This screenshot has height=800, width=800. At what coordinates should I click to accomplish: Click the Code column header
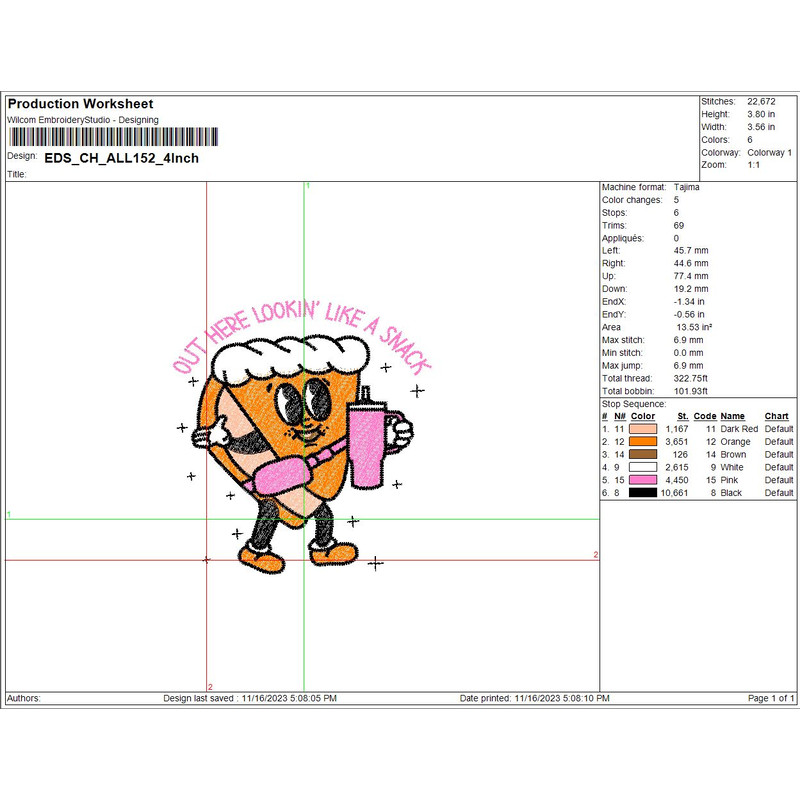[705, 416]
